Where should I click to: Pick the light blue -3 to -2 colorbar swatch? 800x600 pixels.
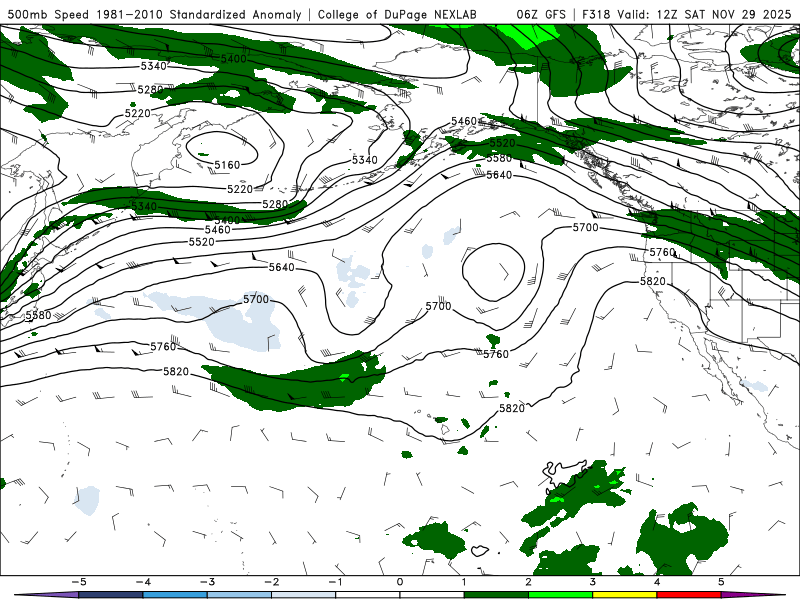pos(239,595)
